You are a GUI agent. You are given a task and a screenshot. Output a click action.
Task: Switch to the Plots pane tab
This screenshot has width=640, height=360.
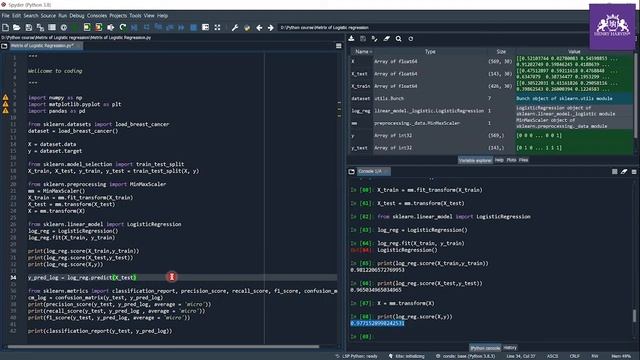click(511, 160)
